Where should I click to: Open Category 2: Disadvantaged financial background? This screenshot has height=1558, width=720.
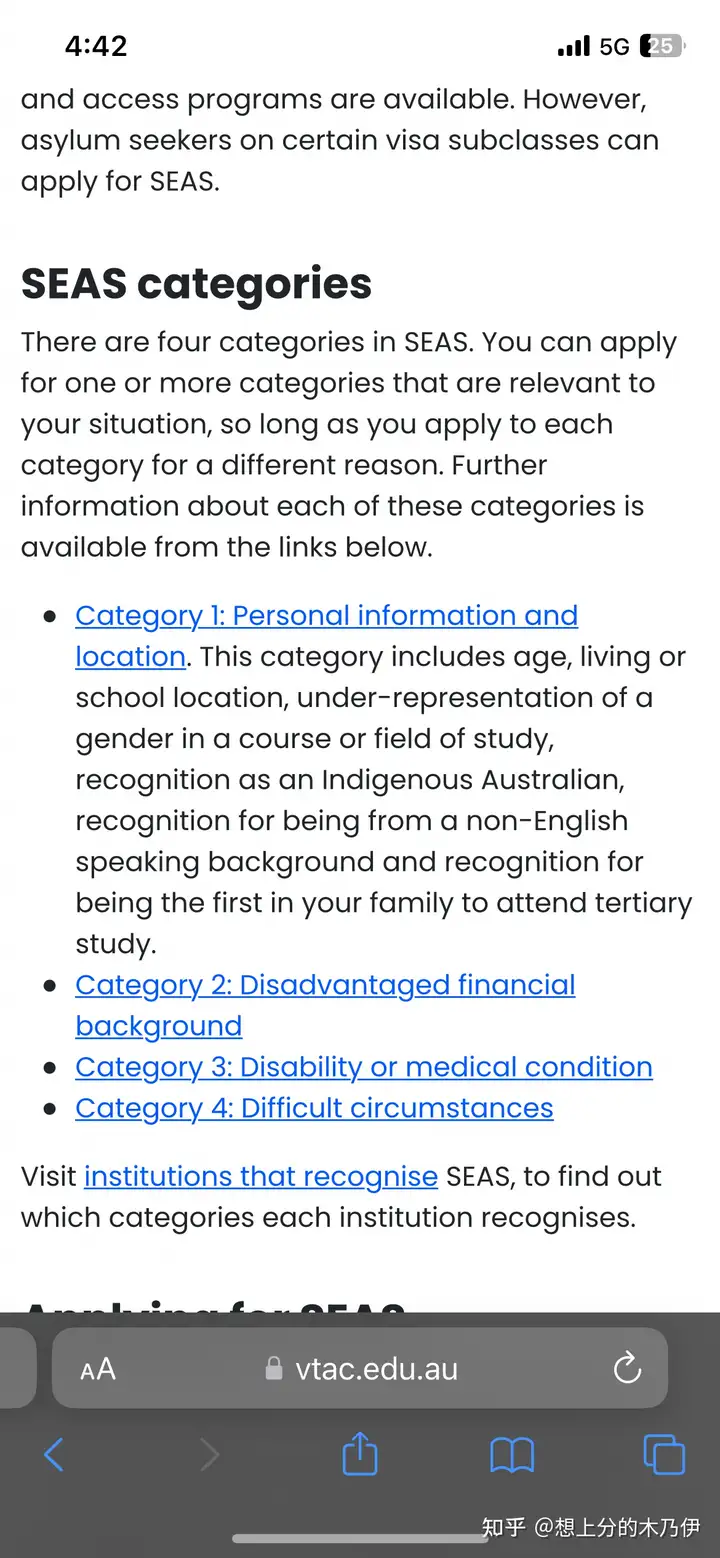click(325, 1005)
